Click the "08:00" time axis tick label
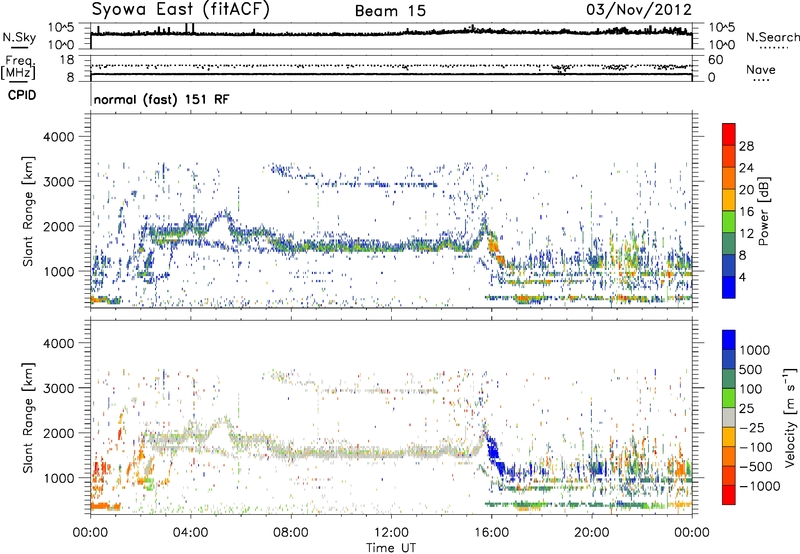The height and width of the screenshot is (554, 800). [x=291, y=533]
